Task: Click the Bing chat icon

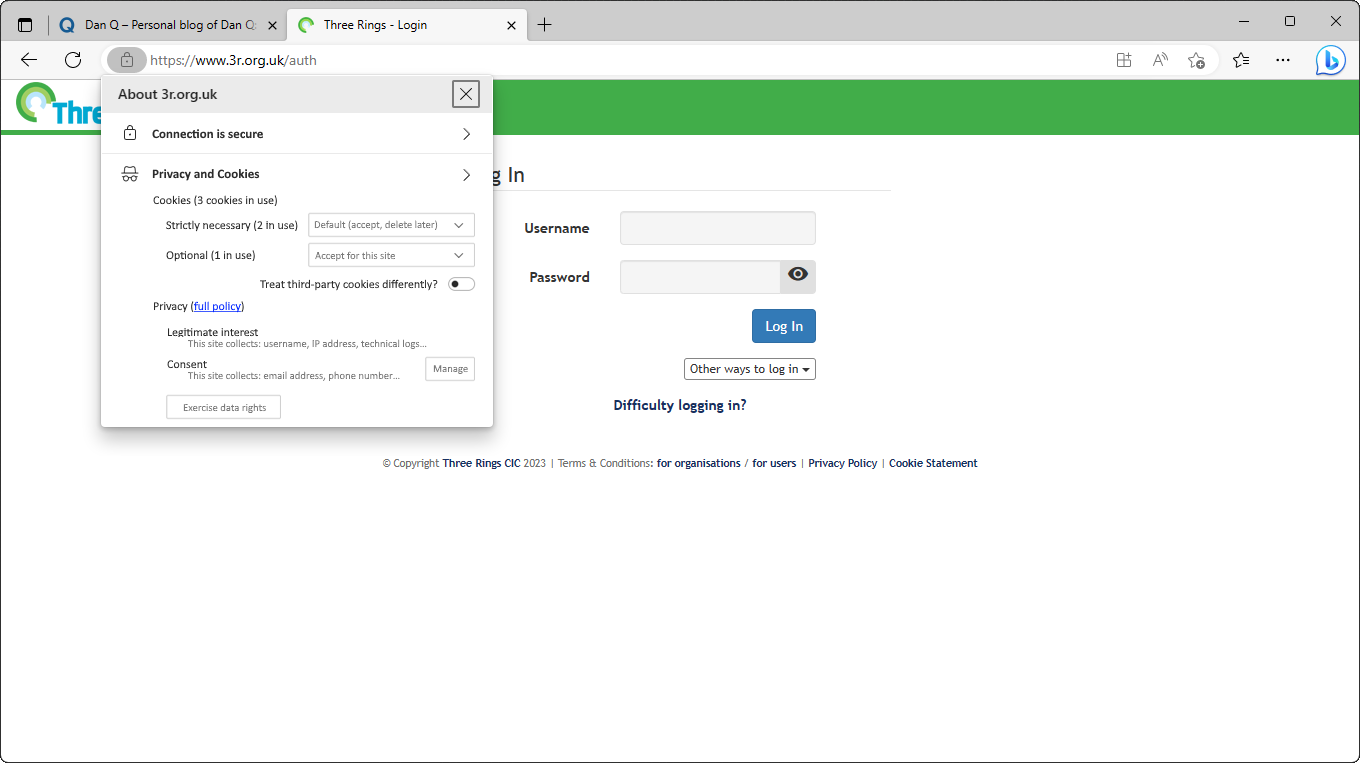Action: pyautogui.click(x=1330, y=60)
